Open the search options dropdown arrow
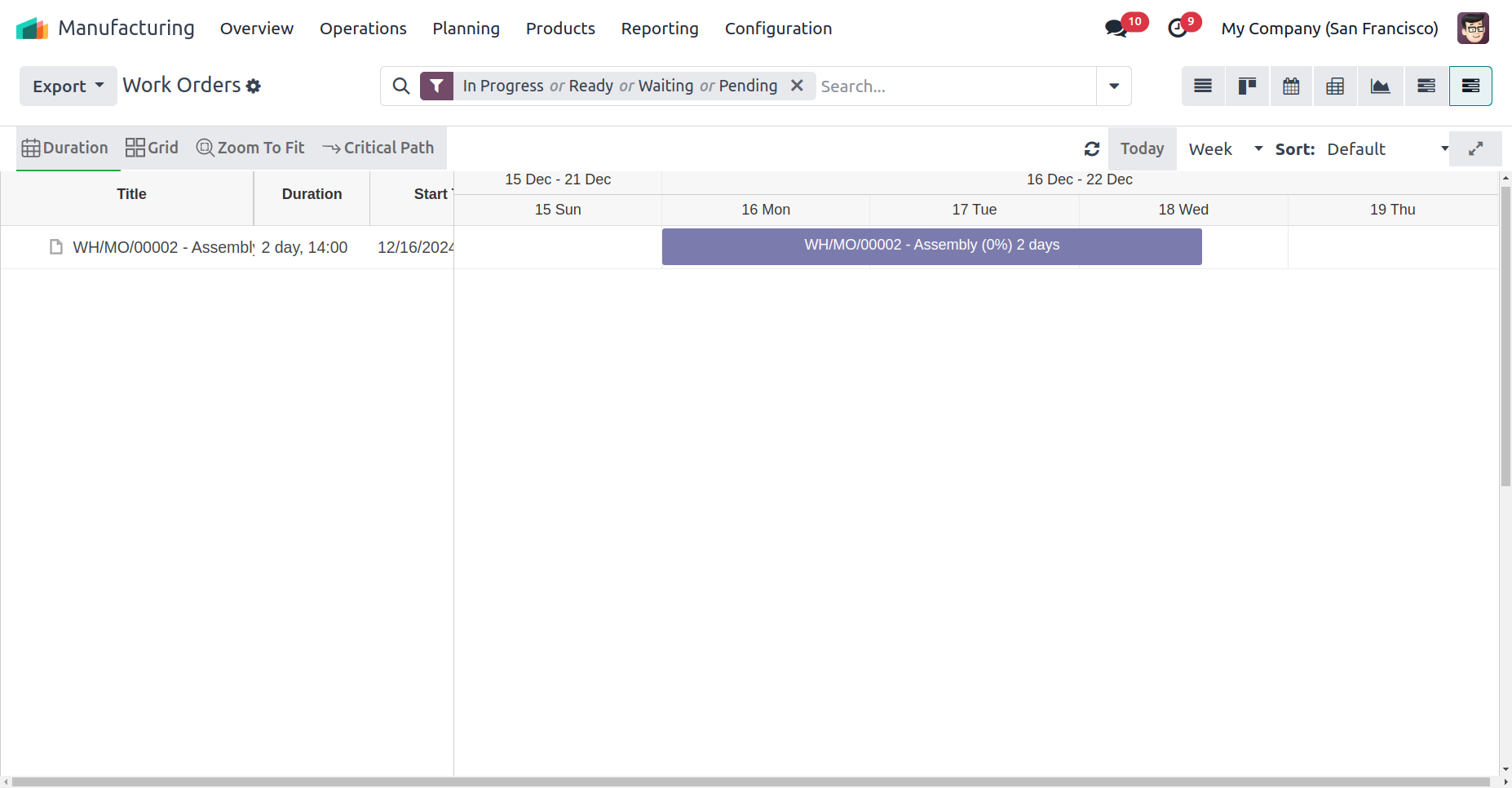The height and width of the screenshot is (788, 1512). coord(1114,86)
